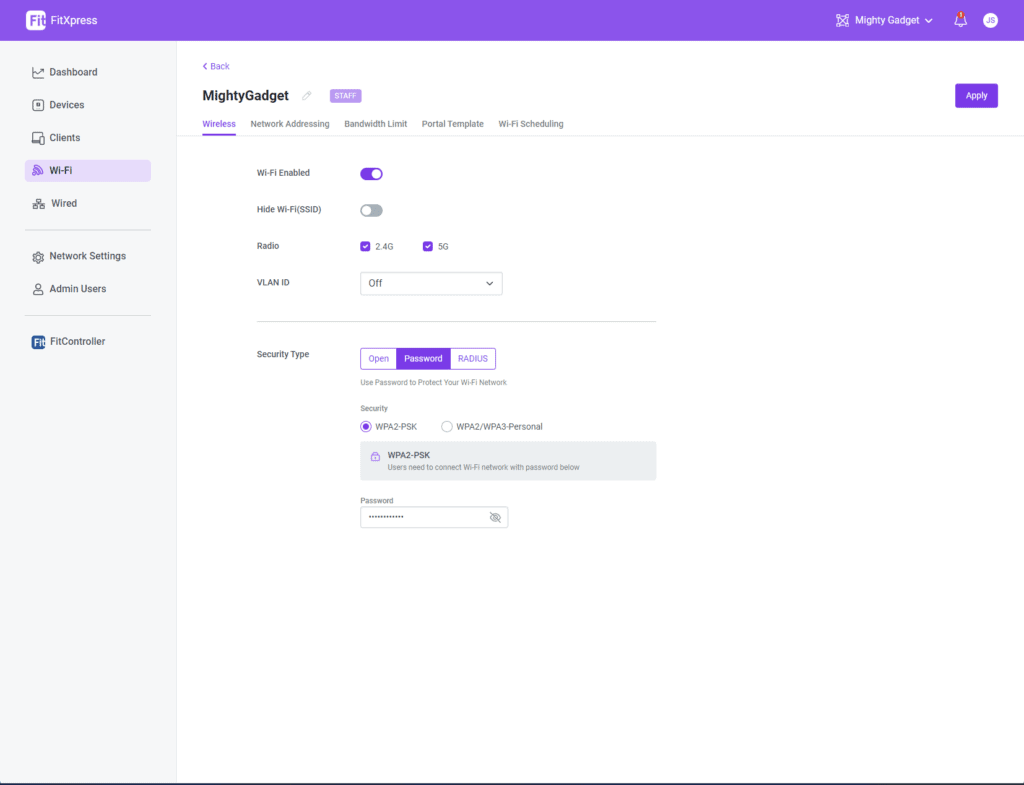
Task: Open the Clients section
Action: pos(64,138)
